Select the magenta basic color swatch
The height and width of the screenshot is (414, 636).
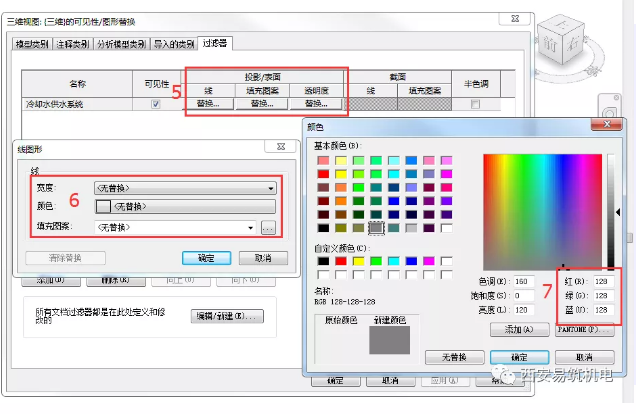coord(447,174)
